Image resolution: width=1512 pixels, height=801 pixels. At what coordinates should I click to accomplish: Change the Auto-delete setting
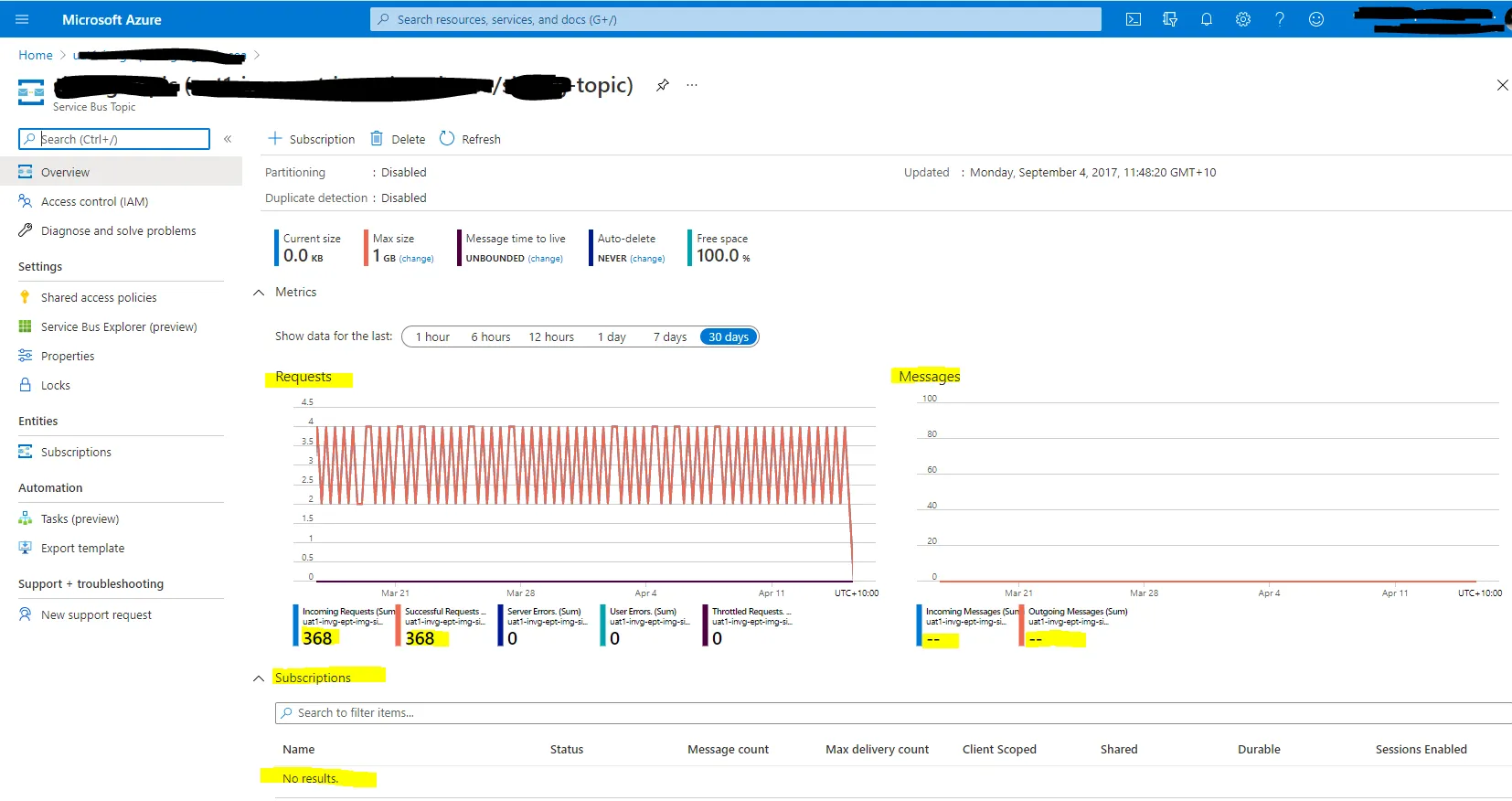647,259
